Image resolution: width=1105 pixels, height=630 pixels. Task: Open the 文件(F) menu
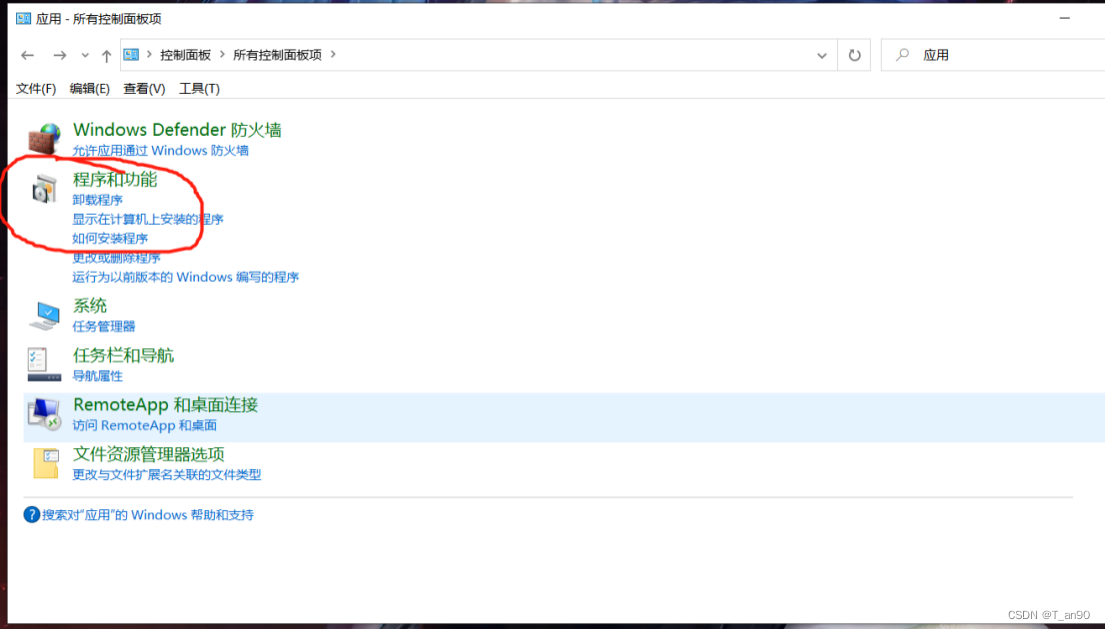click(36, 88)
